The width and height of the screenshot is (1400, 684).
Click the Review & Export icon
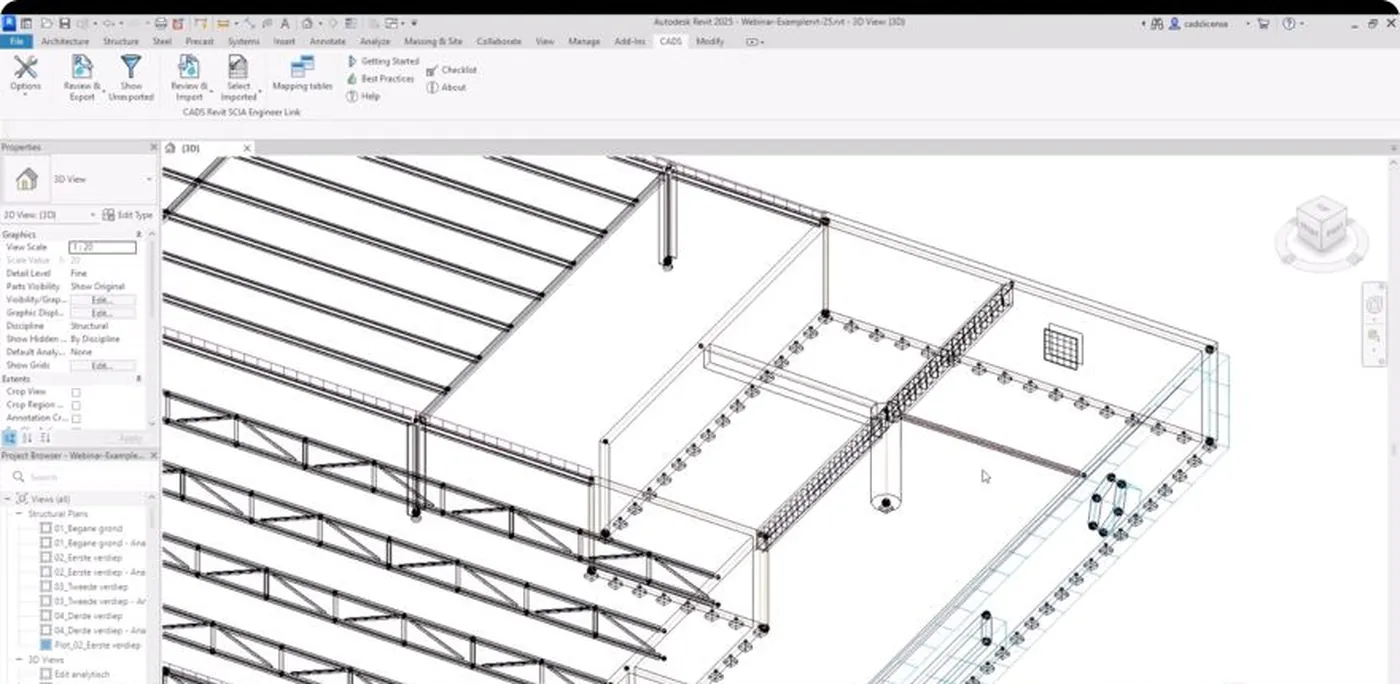[82, 67]
